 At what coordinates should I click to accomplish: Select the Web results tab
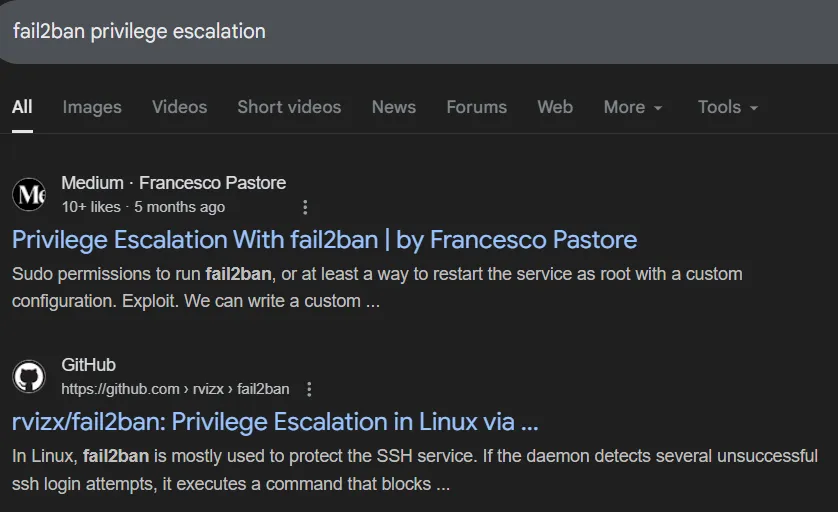coord(555,107)
